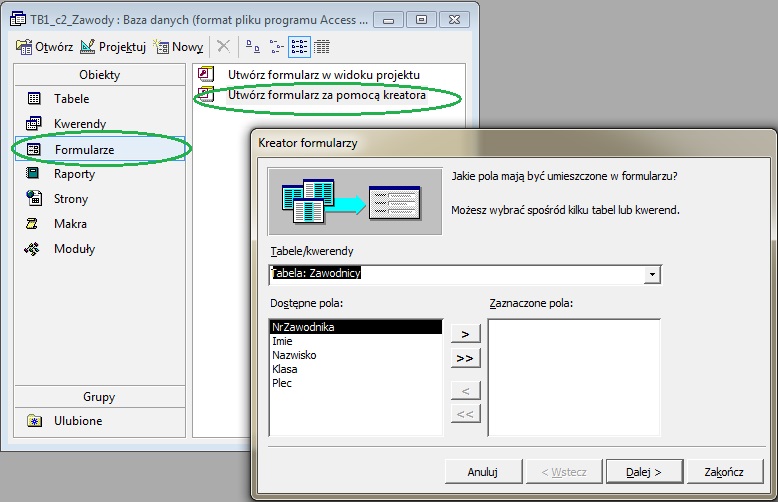
Task: Select Klasa in available fields
Action: (356, 369)
